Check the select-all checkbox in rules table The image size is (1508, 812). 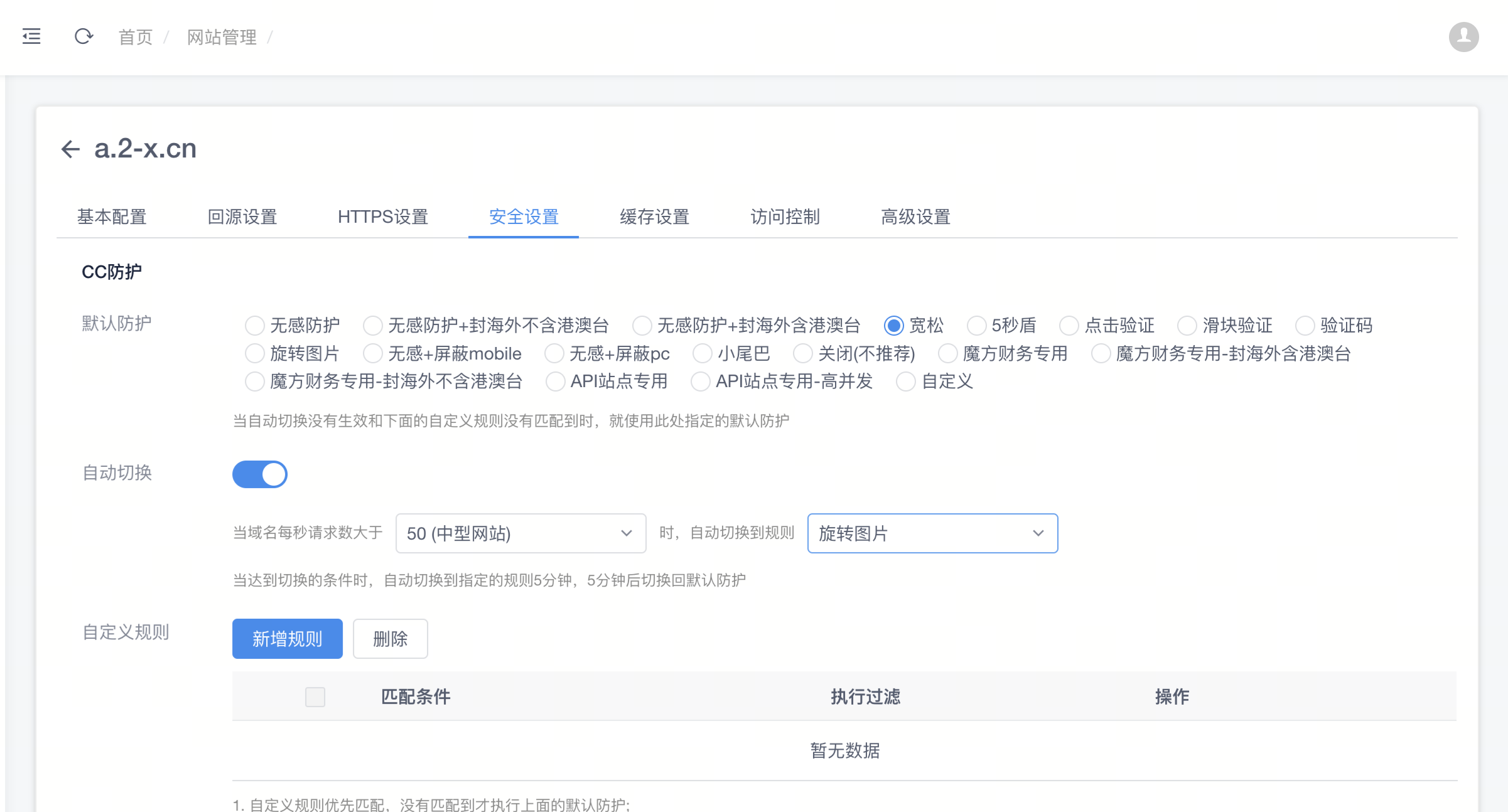[x=315, y=697]
